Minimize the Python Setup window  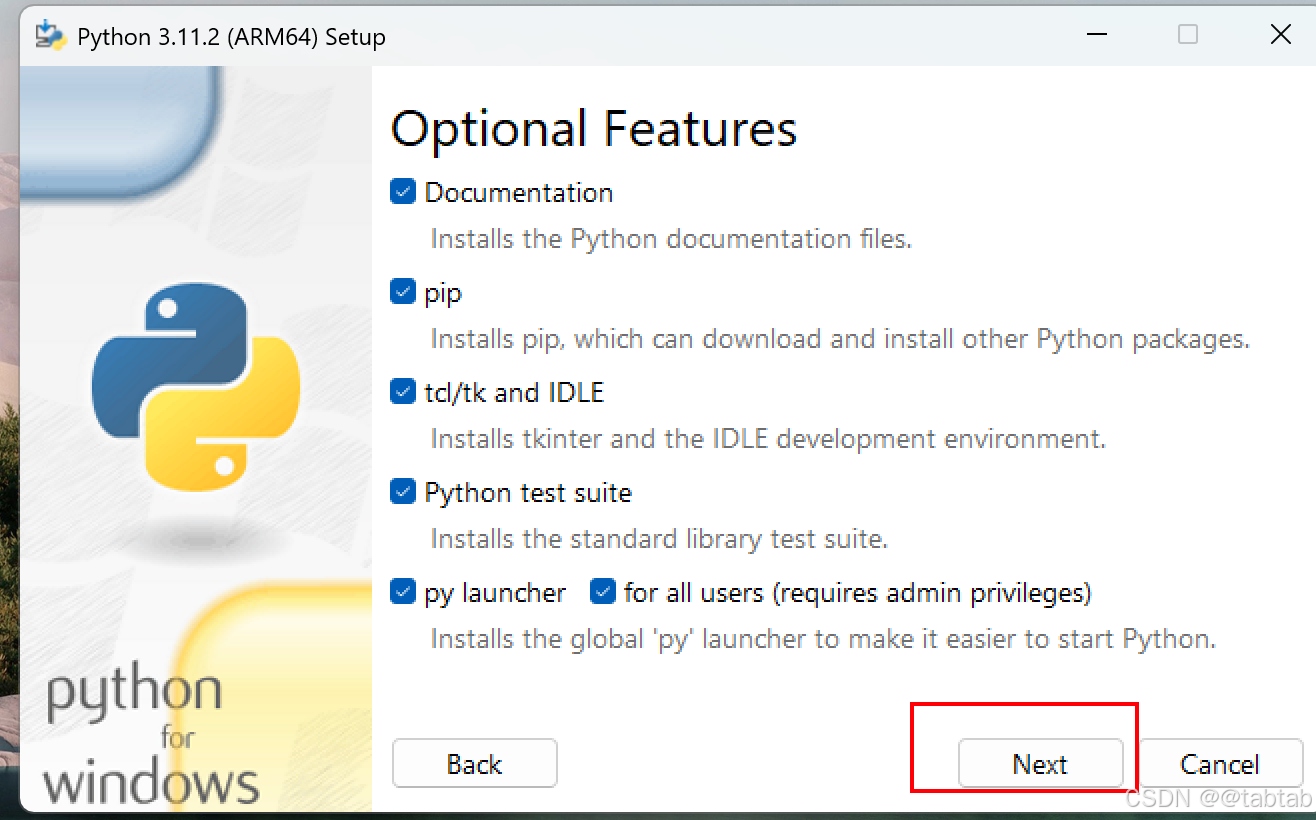pos(1095,35)
